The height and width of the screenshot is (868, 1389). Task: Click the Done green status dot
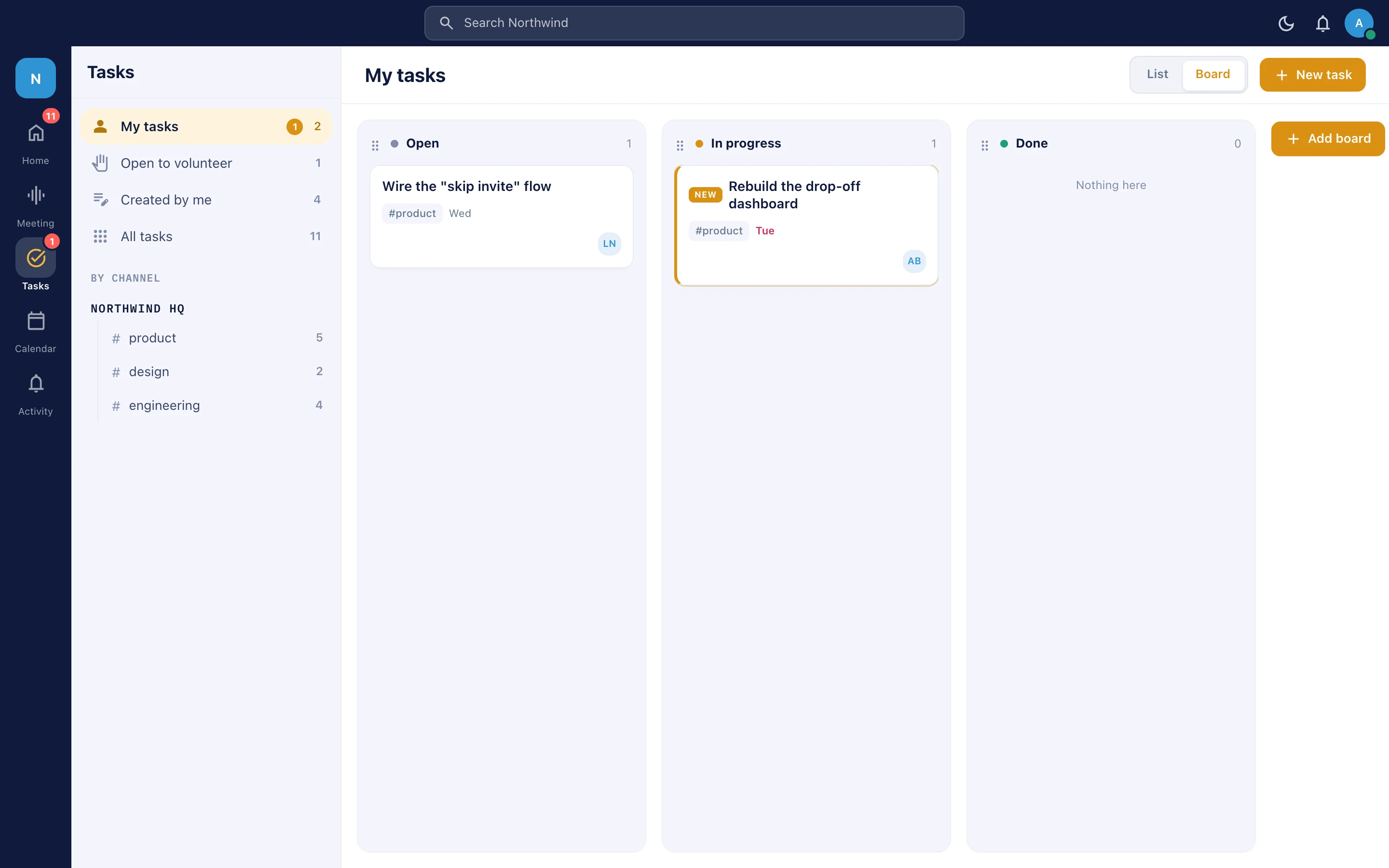pos(1004,144)
